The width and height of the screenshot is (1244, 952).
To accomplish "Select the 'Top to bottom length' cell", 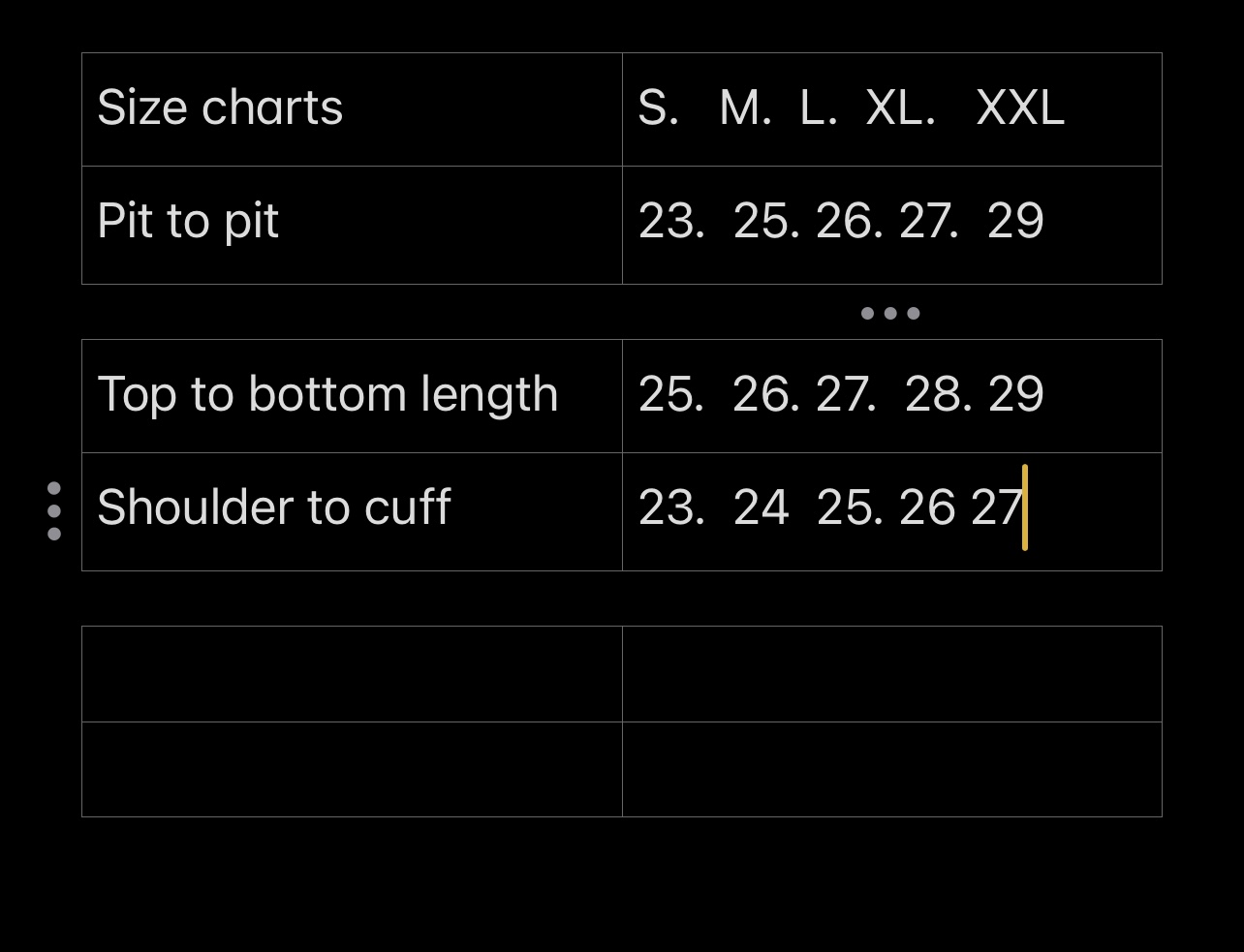I will (328, 395).
